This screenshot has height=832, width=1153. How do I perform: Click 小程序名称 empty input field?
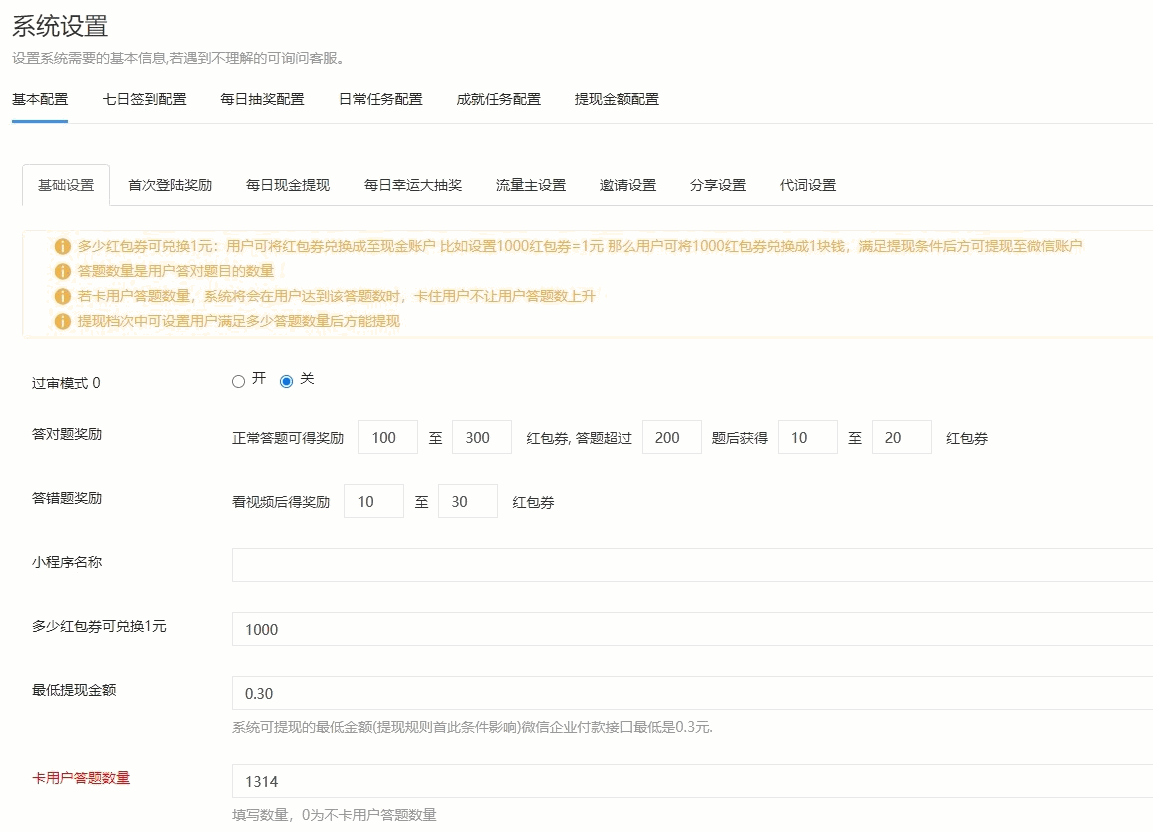pos(690,565)
